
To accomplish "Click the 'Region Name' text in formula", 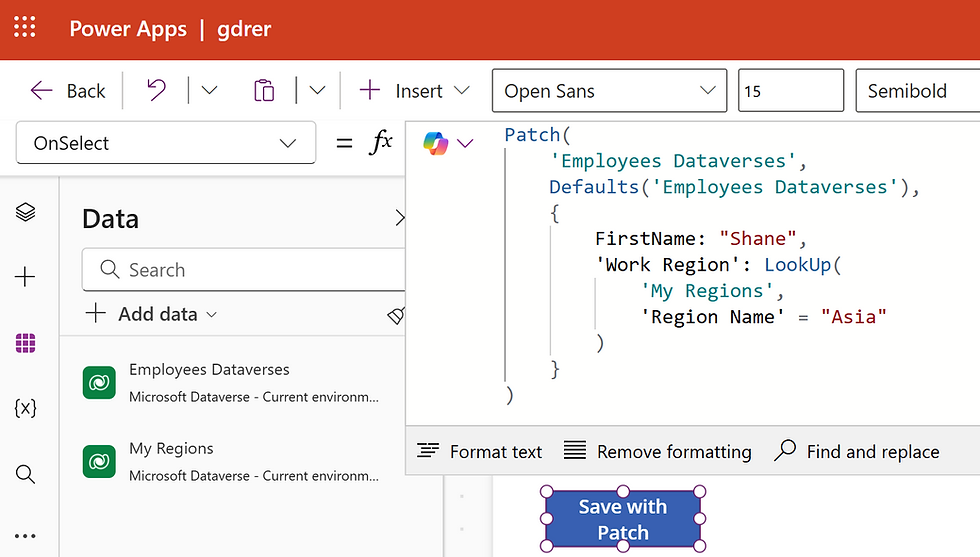I will (712, 317).
